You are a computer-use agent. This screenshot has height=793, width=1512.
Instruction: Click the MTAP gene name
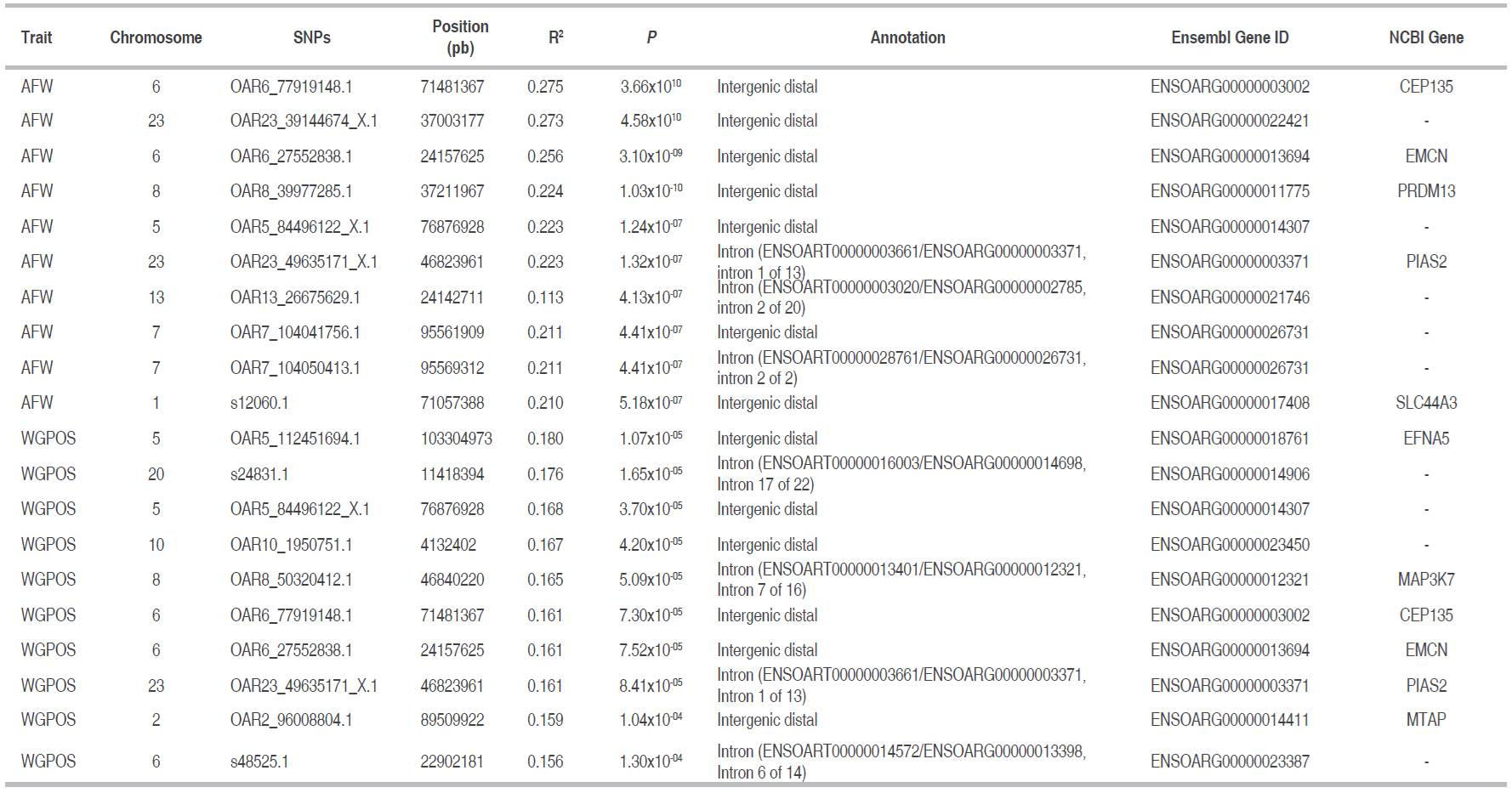click(1425, 720)
